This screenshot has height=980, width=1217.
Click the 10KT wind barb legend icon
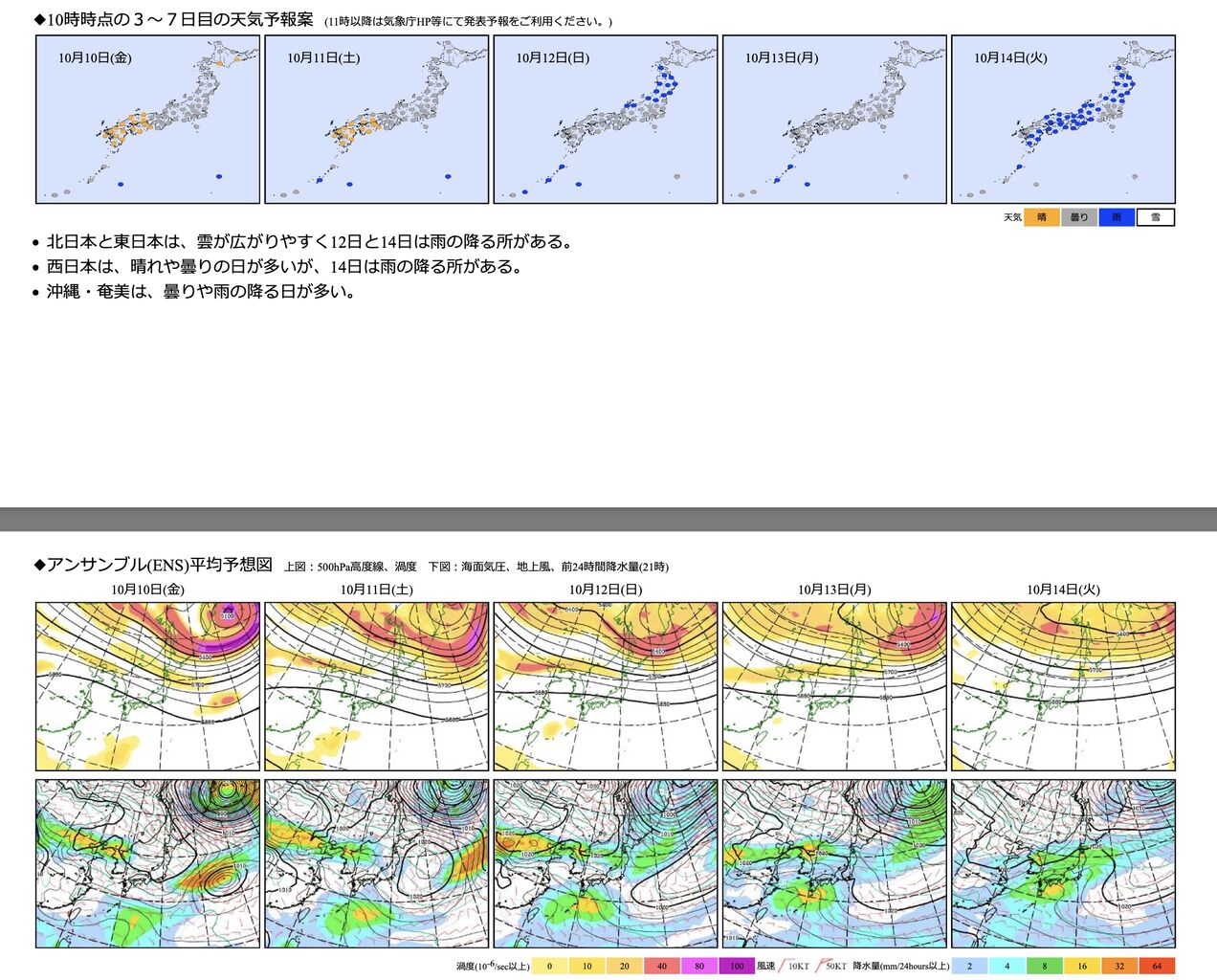[x=795, y=966]
